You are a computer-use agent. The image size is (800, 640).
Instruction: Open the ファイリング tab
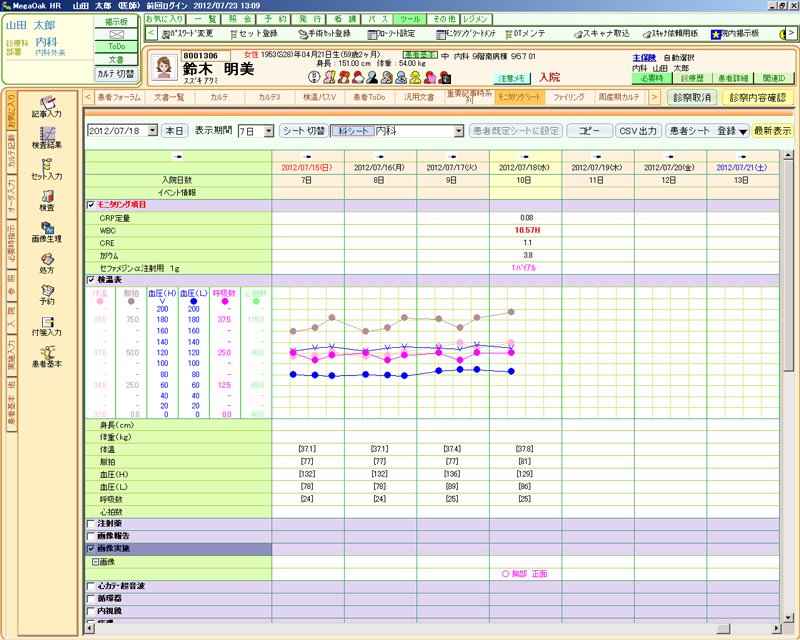(569, 97)
